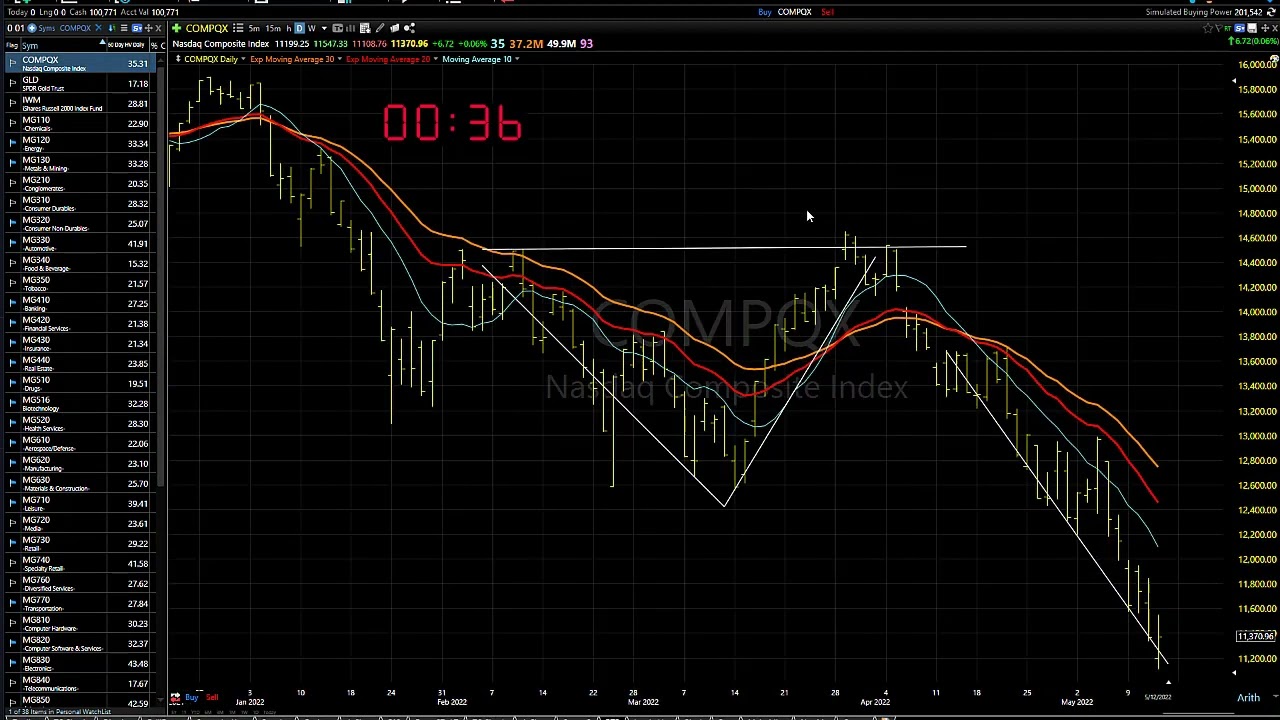This screenshot has height=720, width=1280.
Task: Click the watchlist move arrows icon
Action: pyautogui.click(x=148, y=28)
